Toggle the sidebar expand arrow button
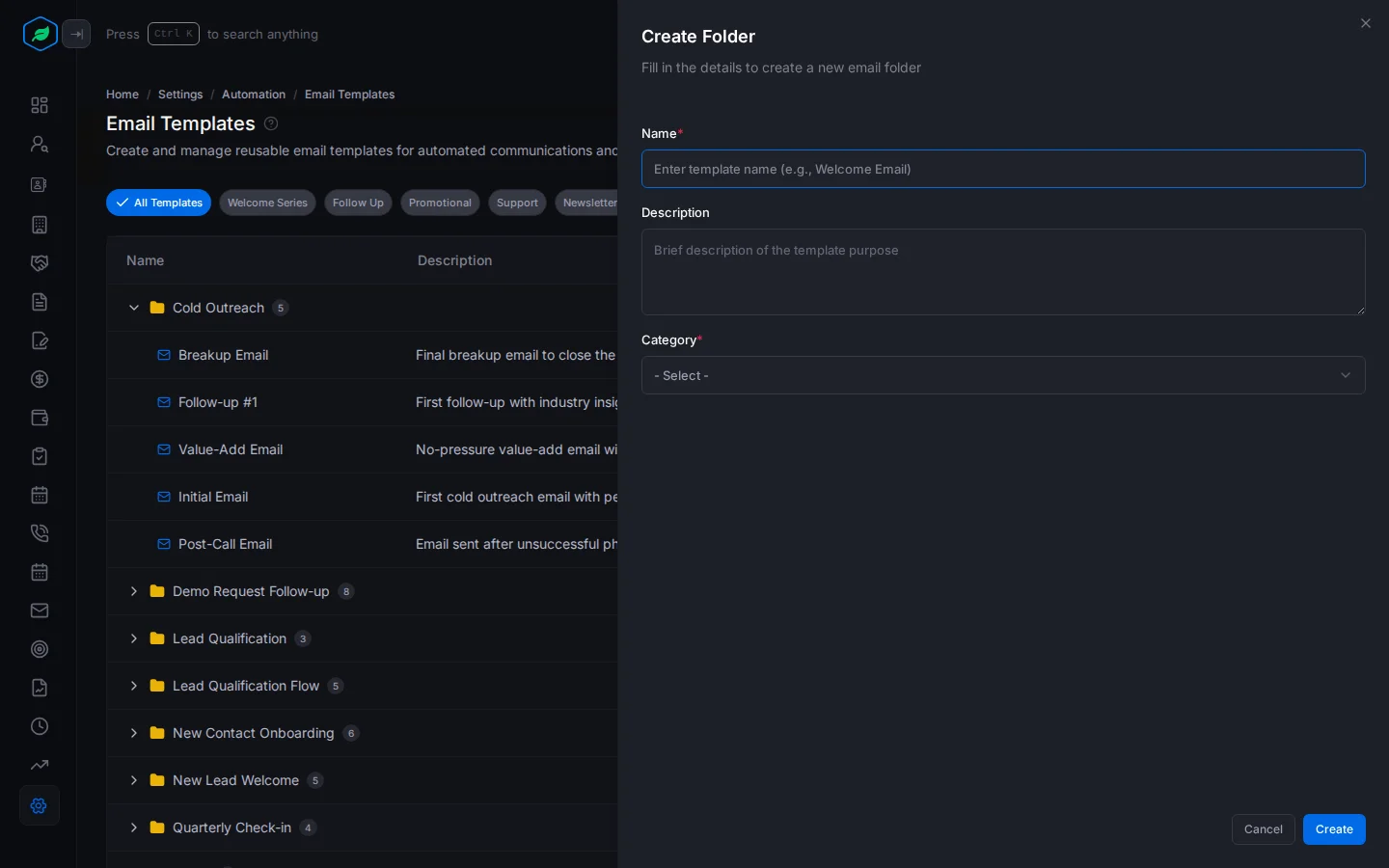Viewport: 1389px width, 868px height. [x=76, y=34]
